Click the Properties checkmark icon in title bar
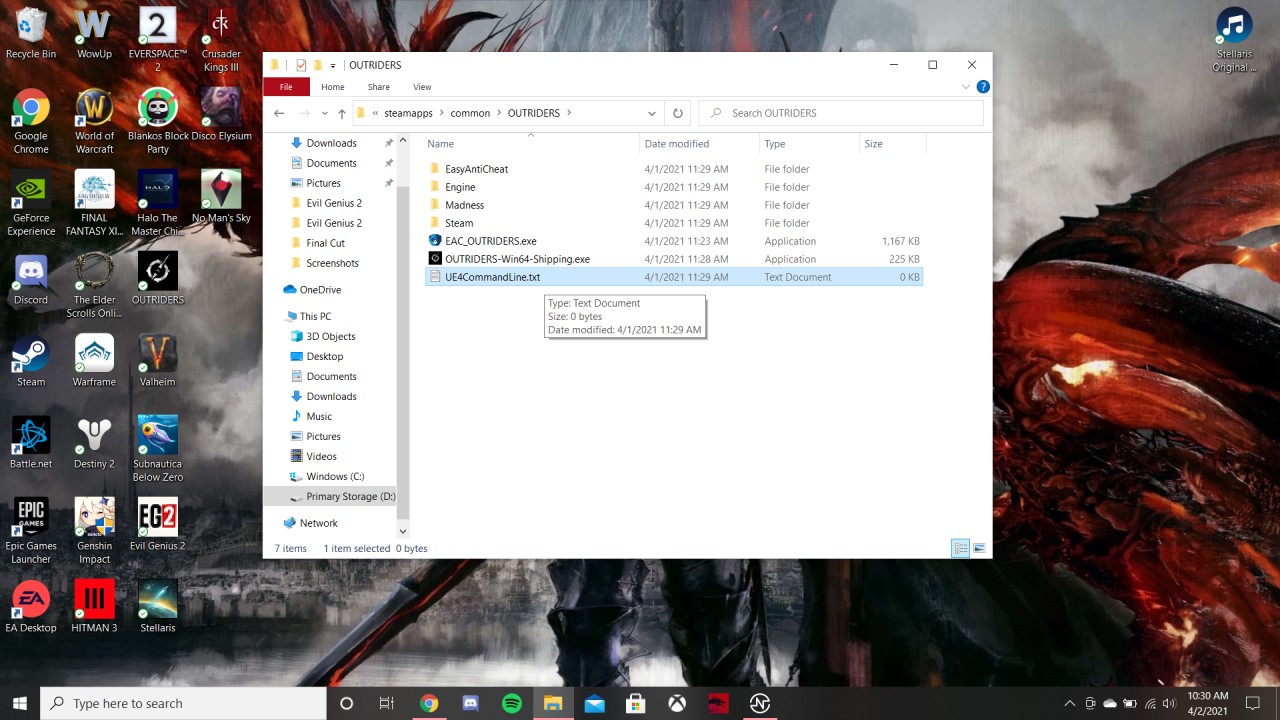Image resolution: width=1280 pixels, height=720 pixels. (x=301, y=65)
